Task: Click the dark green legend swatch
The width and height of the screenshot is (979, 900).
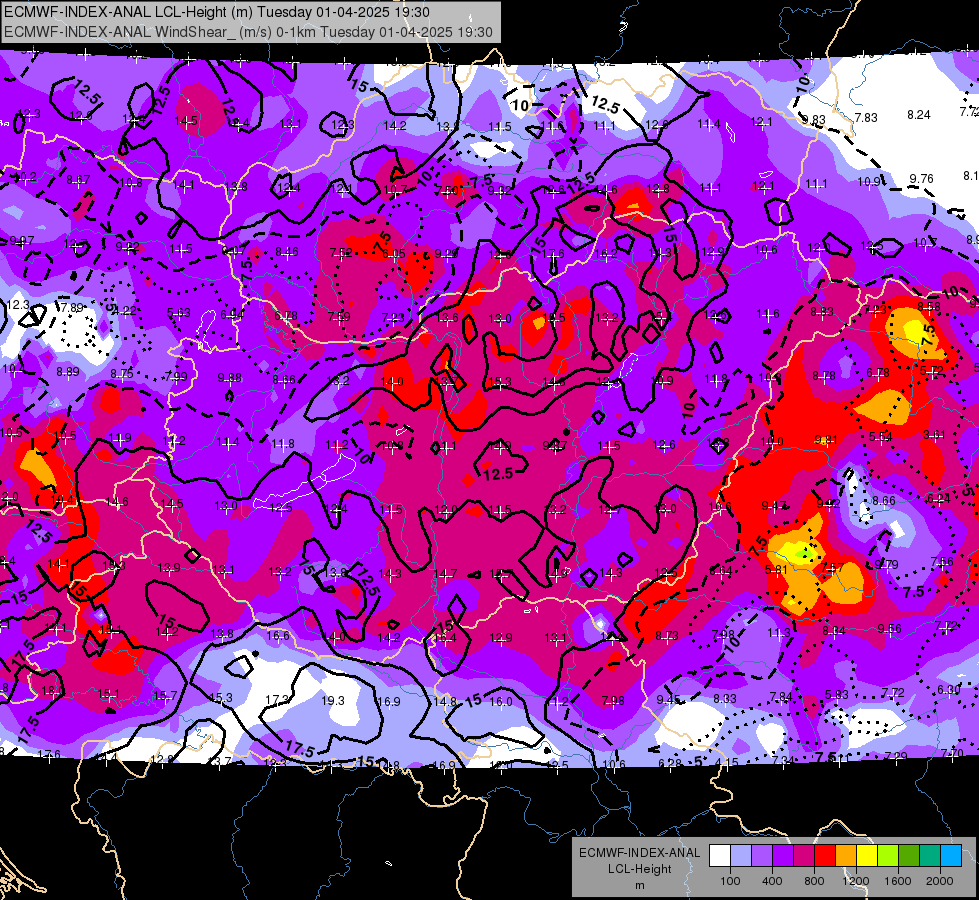Action: 909,856
